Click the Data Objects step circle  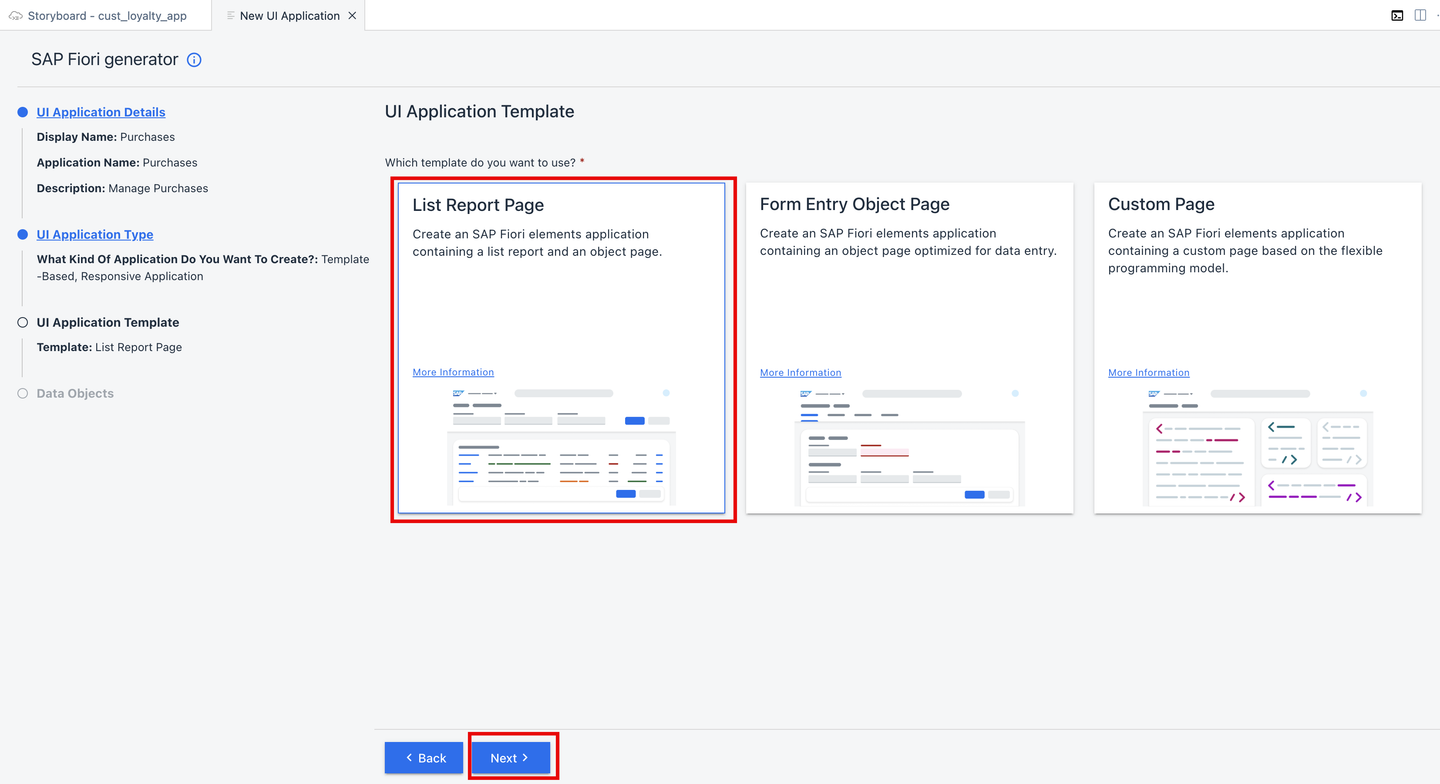[22, 393]
